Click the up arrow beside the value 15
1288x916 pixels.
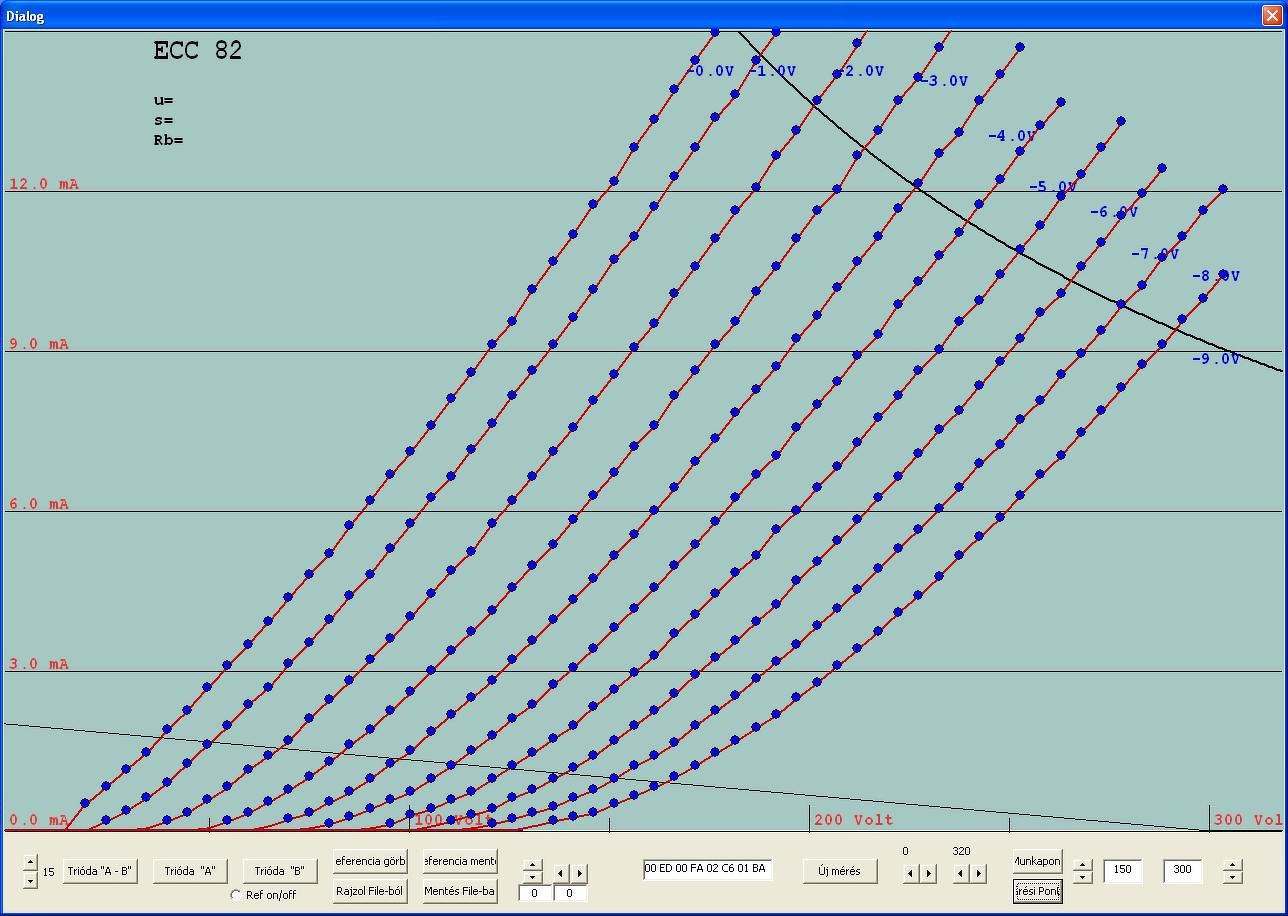(x=30, y=862)
